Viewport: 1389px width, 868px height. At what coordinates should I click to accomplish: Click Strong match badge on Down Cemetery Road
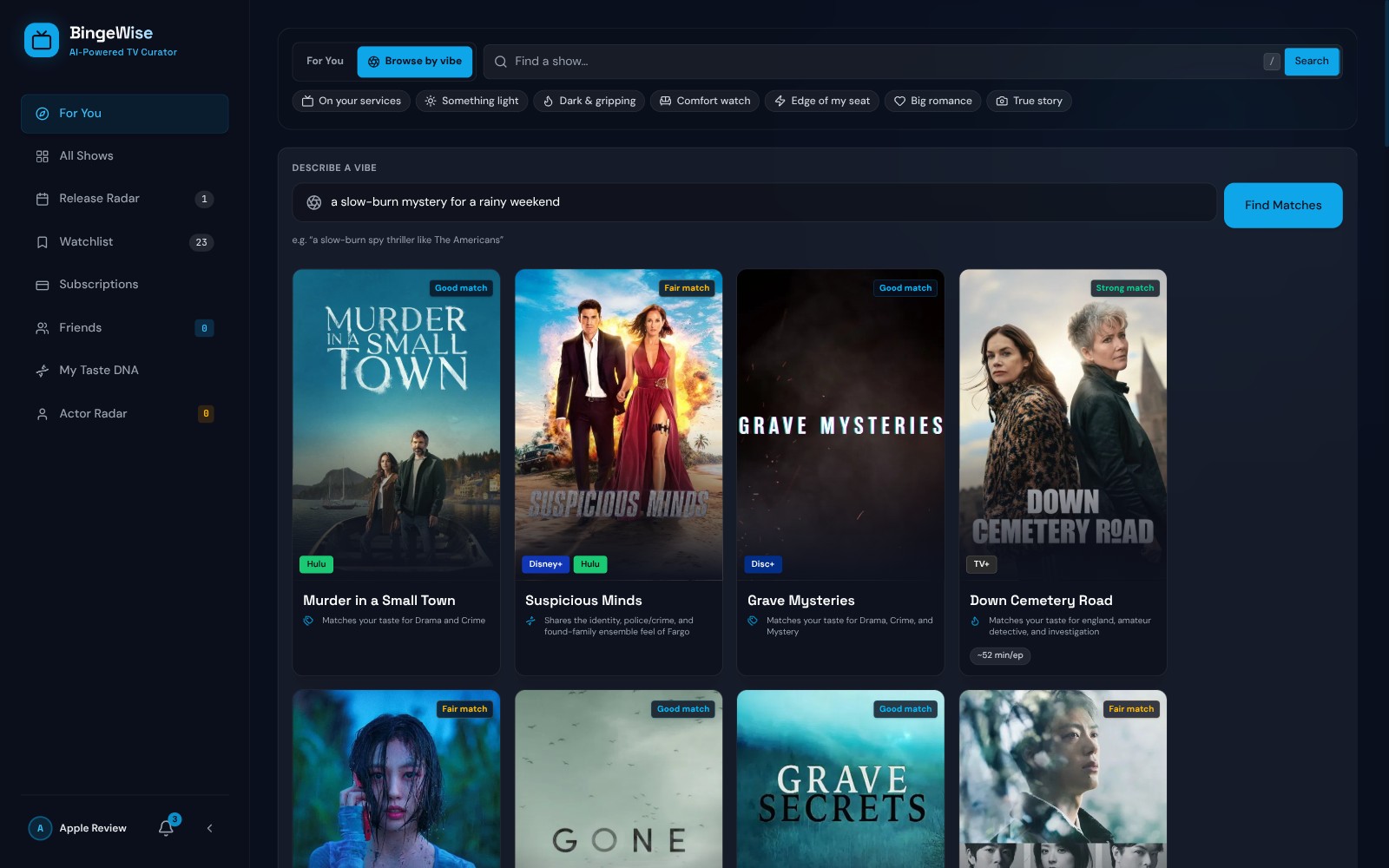pyautogui.click(x=1125, y=288)
